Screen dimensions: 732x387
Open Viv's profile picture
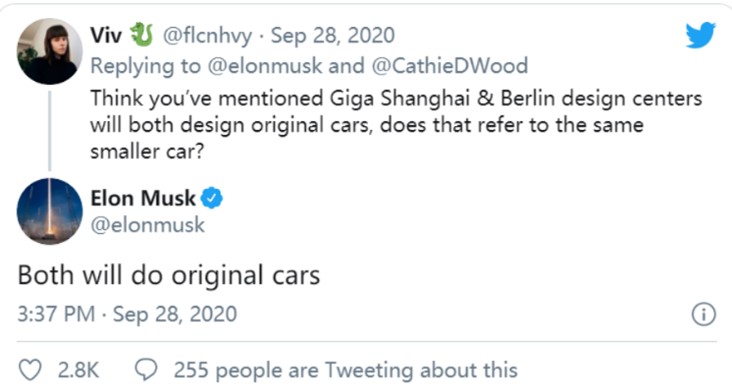(49, 51)
